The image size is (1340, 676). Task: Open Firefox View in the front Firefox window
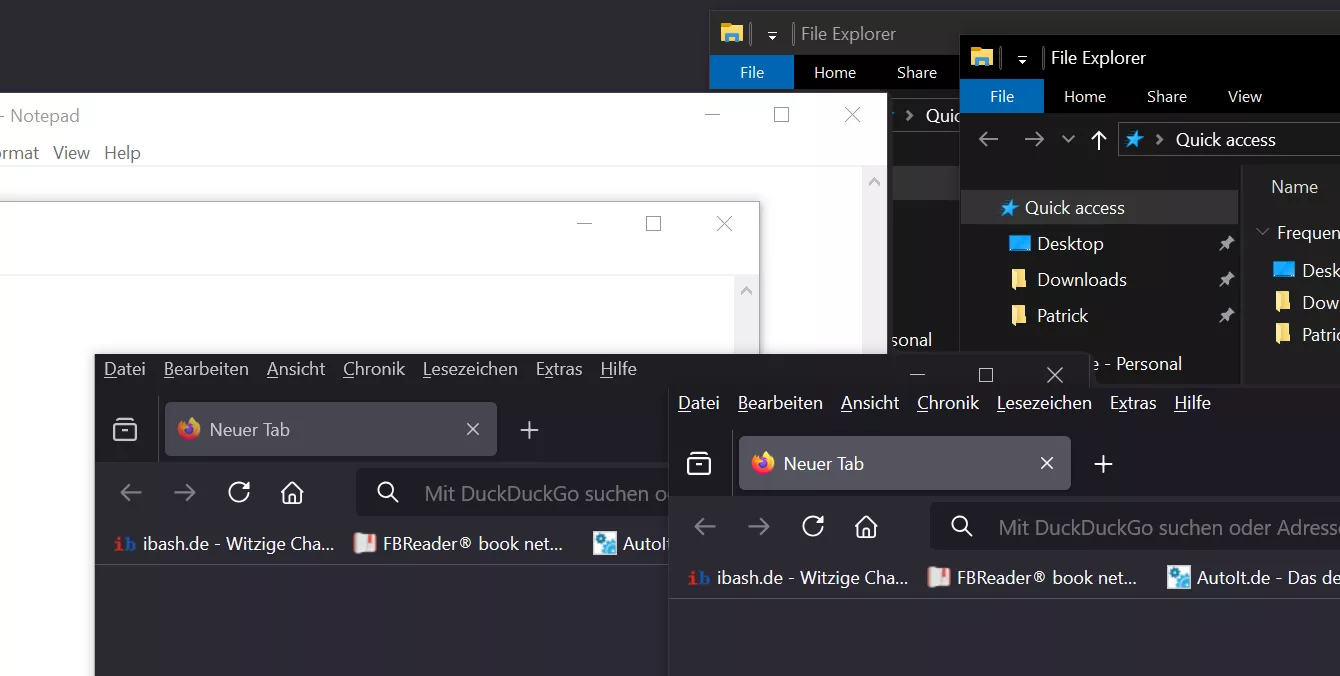pyautogui.click(x=699, y=464)
